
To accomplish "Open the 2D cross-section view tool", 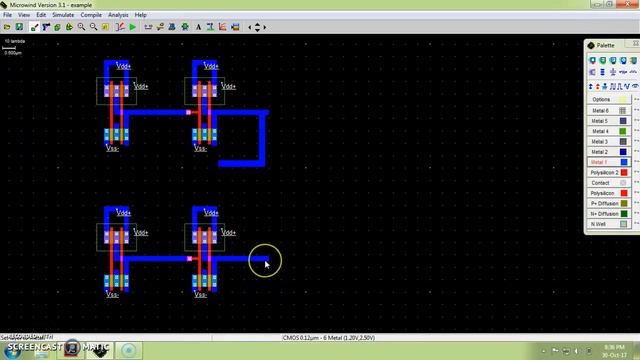I will point(160,27).
